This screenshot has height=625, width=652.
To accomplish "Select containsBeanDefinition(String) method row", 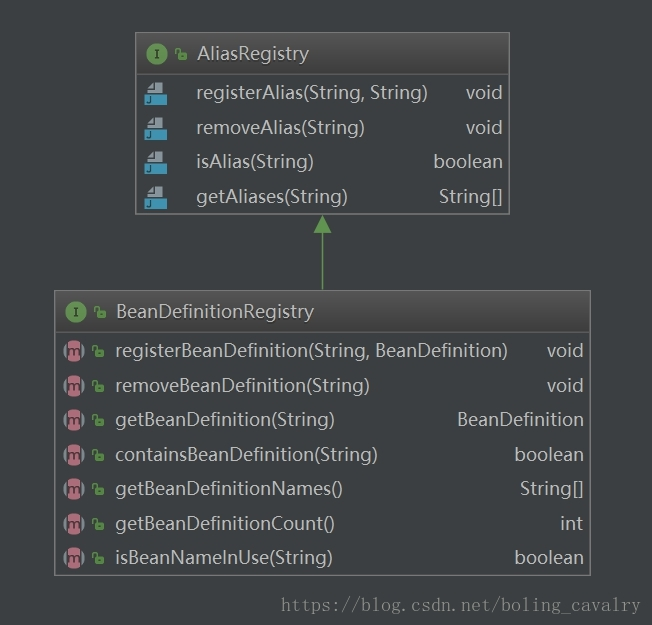I will (246, 455).
